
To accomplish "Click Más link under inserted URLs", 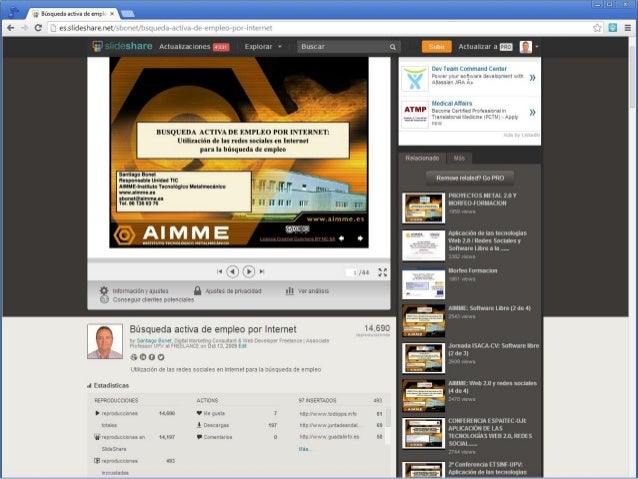I will pyautogui.click(x=304, y=449).
